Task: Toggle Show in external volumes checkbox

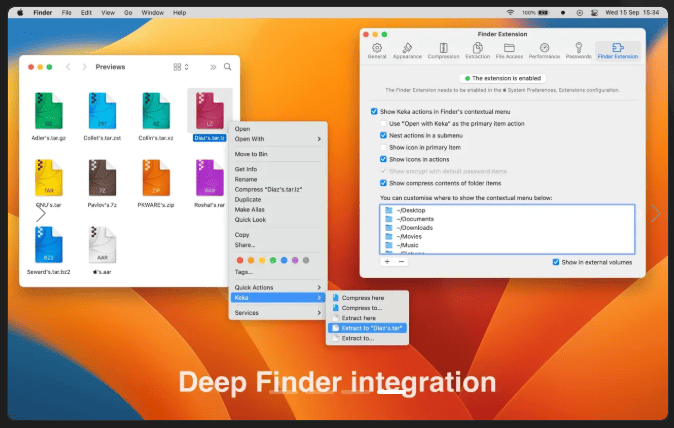Action: click(x=556, y=262)
